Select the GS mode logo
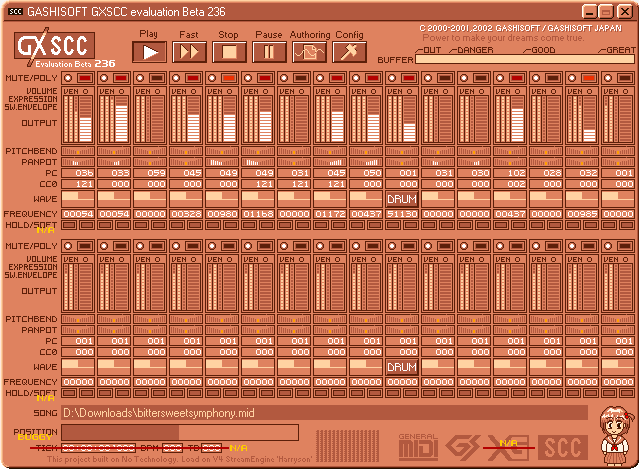Screen dimensions: 639x469 coord(463,447)
